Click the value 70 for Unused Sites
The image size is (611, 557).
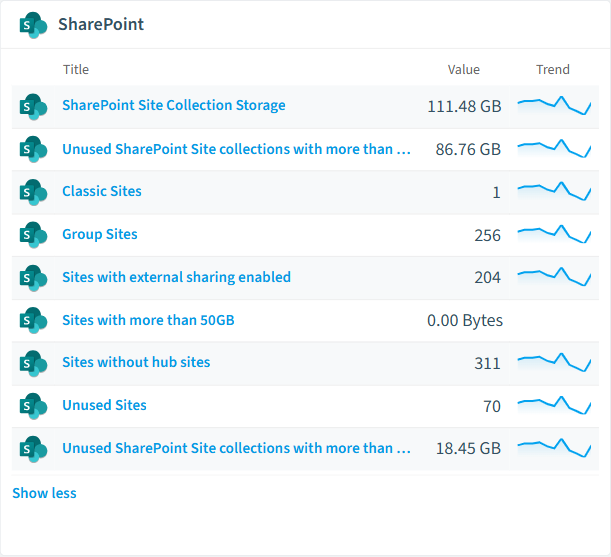[492, 406]
